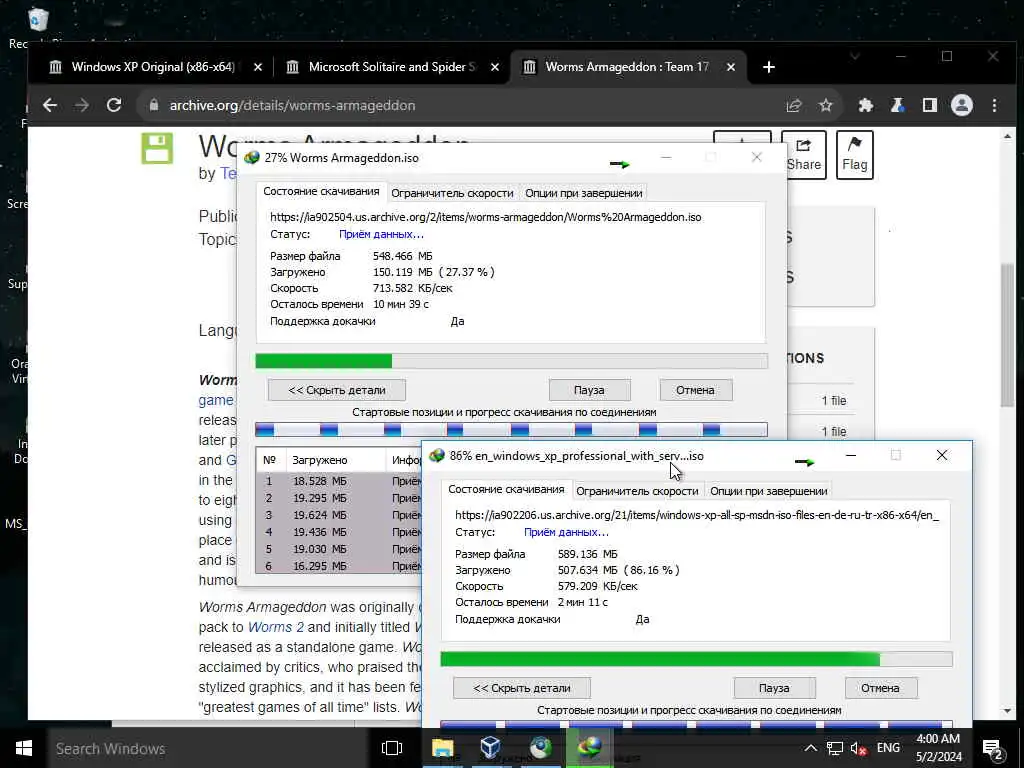The height and width of the screenshot is (768, 1024).
Task: Click Отмена in Windows XP download
Action: [880, 688]
